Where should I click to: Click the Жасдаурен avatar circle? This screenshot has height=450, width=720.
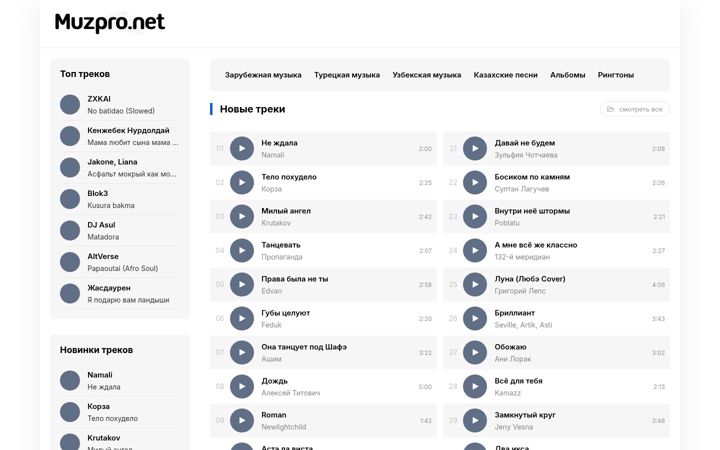coord(70,293)
